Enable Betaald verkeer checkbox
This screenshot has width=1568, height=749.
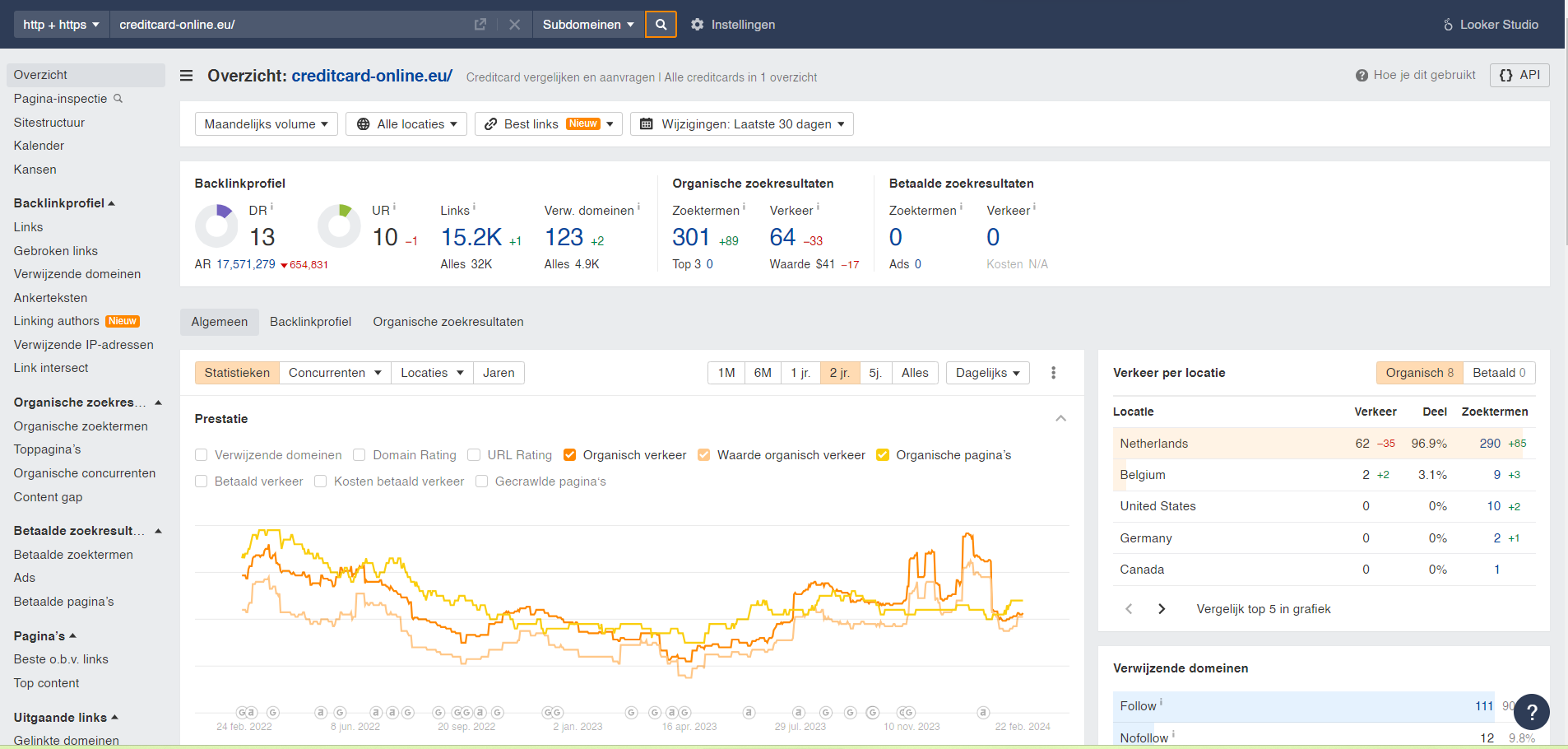tap(201, 481)
